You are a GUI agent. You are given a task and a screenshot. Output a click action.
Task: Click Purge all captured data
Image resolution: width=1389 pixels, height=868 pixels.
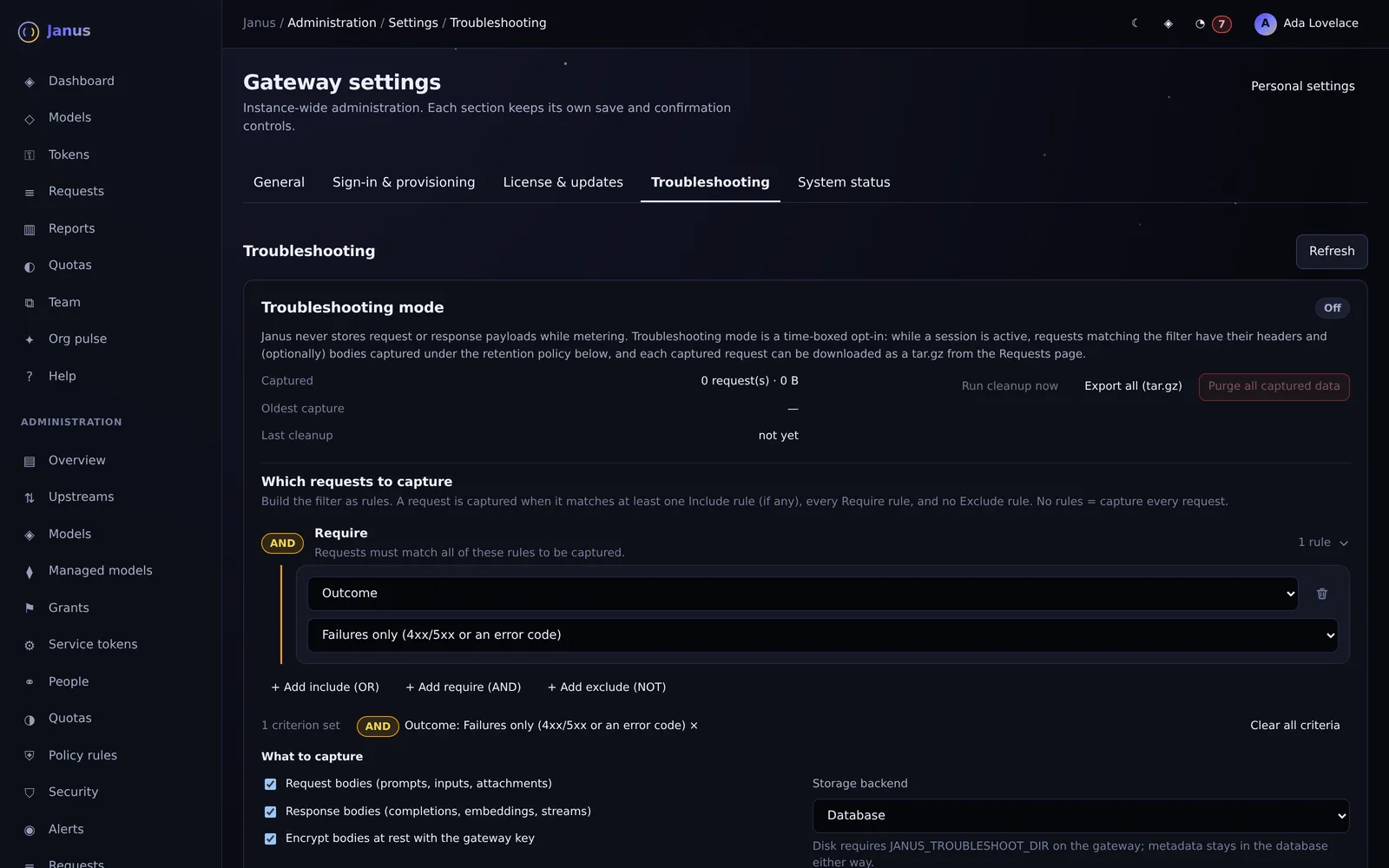pos(1274,386)
